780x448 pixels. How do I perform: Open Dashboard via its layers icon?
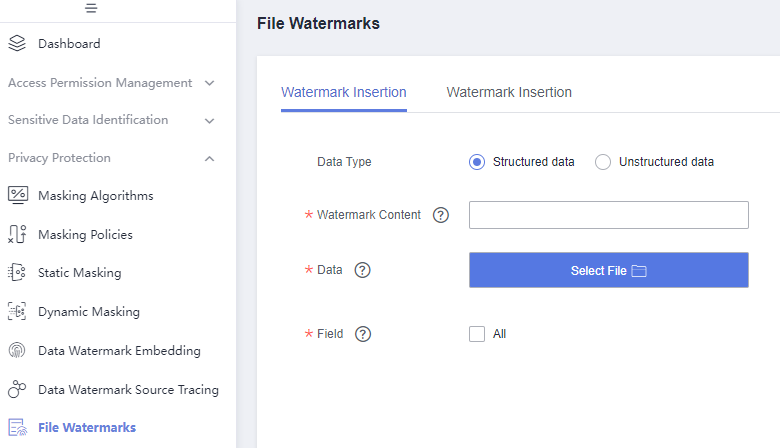tap(17, 43)
